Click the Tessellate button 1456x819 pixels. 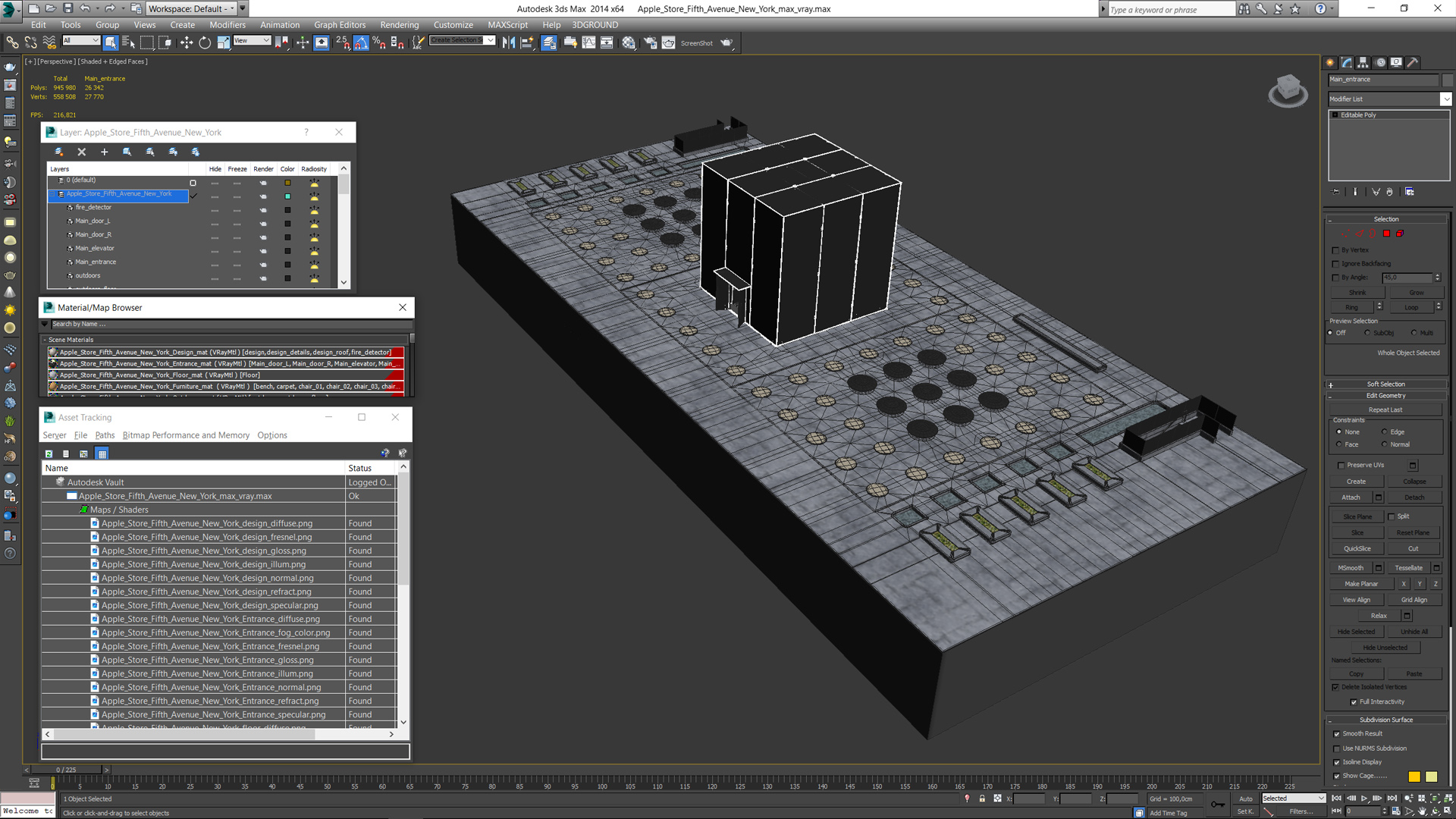tap(1408, 568)
